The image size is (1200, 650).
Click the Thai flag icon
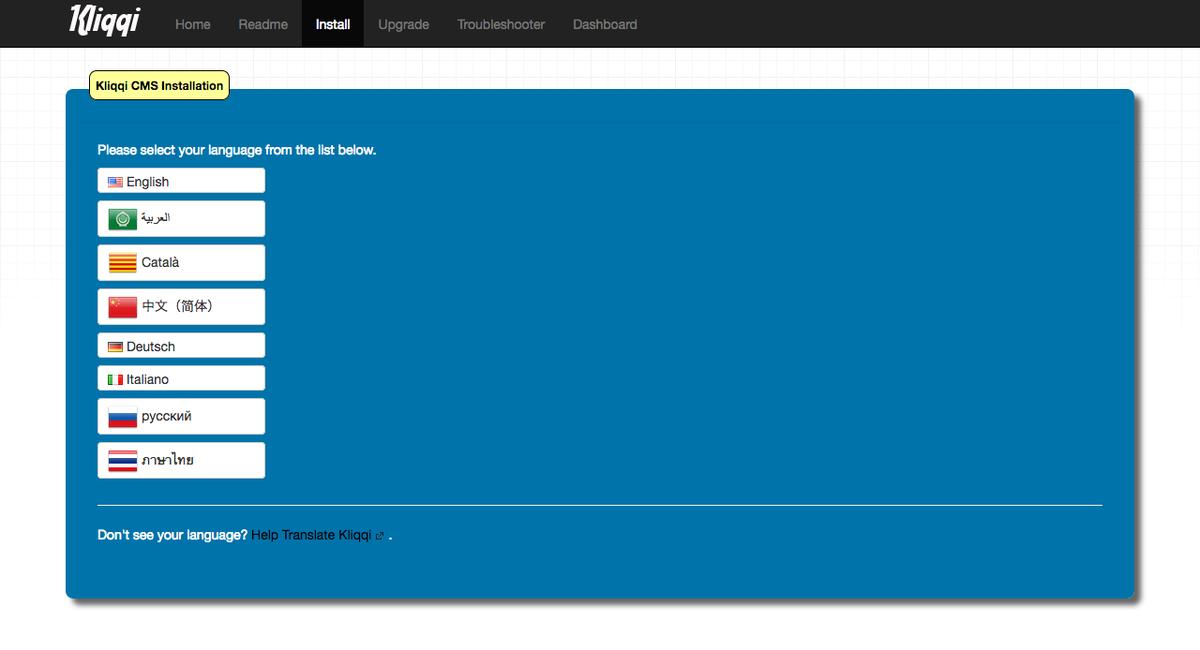(122, 461)
